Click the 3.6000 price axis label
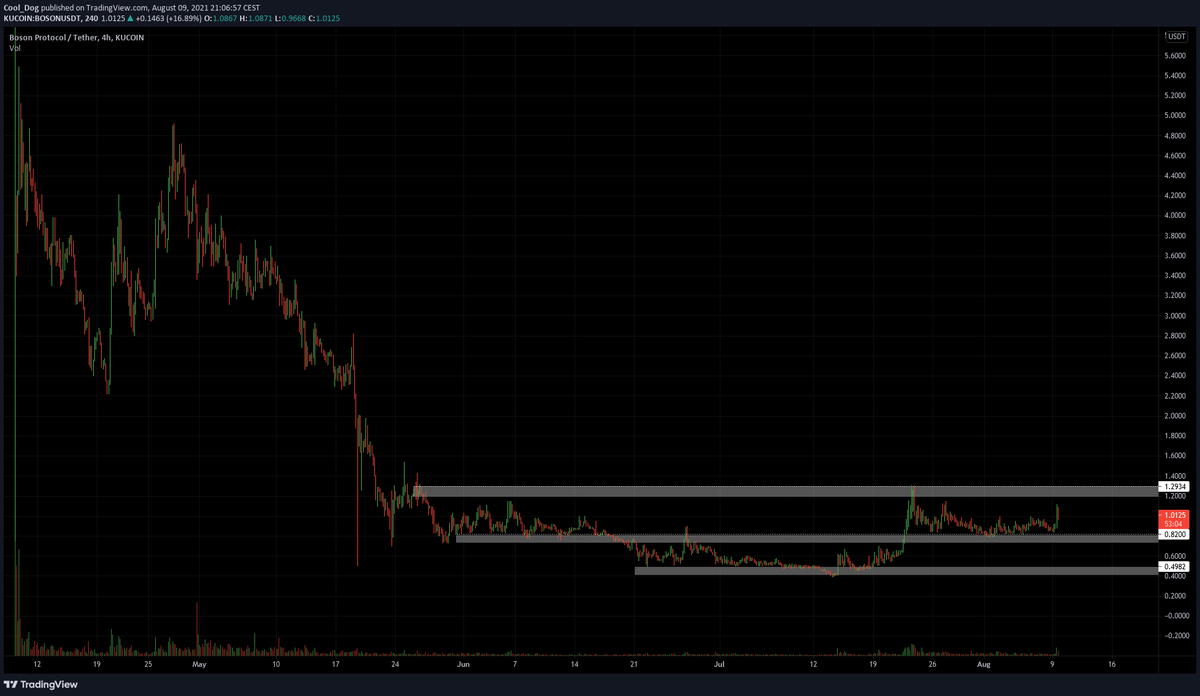Screen dimensions: 1200x696 pos(1176,256)
